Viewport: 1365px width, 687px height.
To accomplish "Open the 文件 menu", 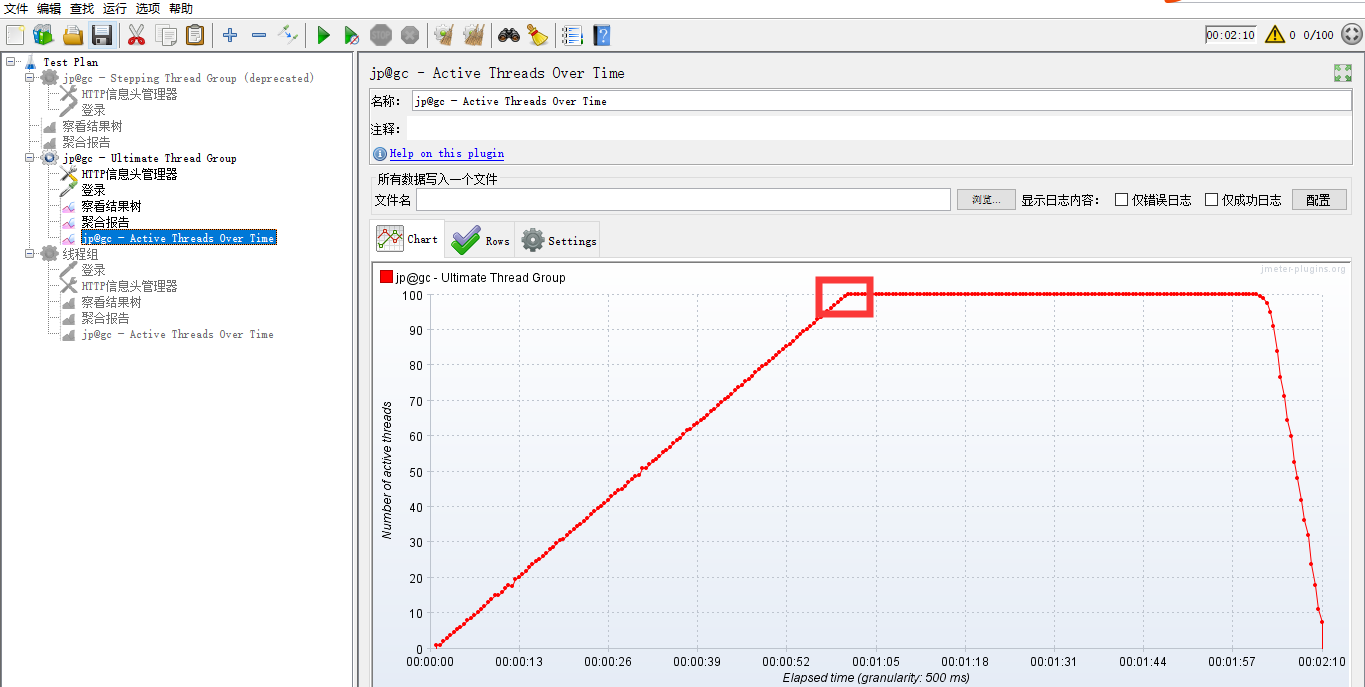I will pos(16,8).
